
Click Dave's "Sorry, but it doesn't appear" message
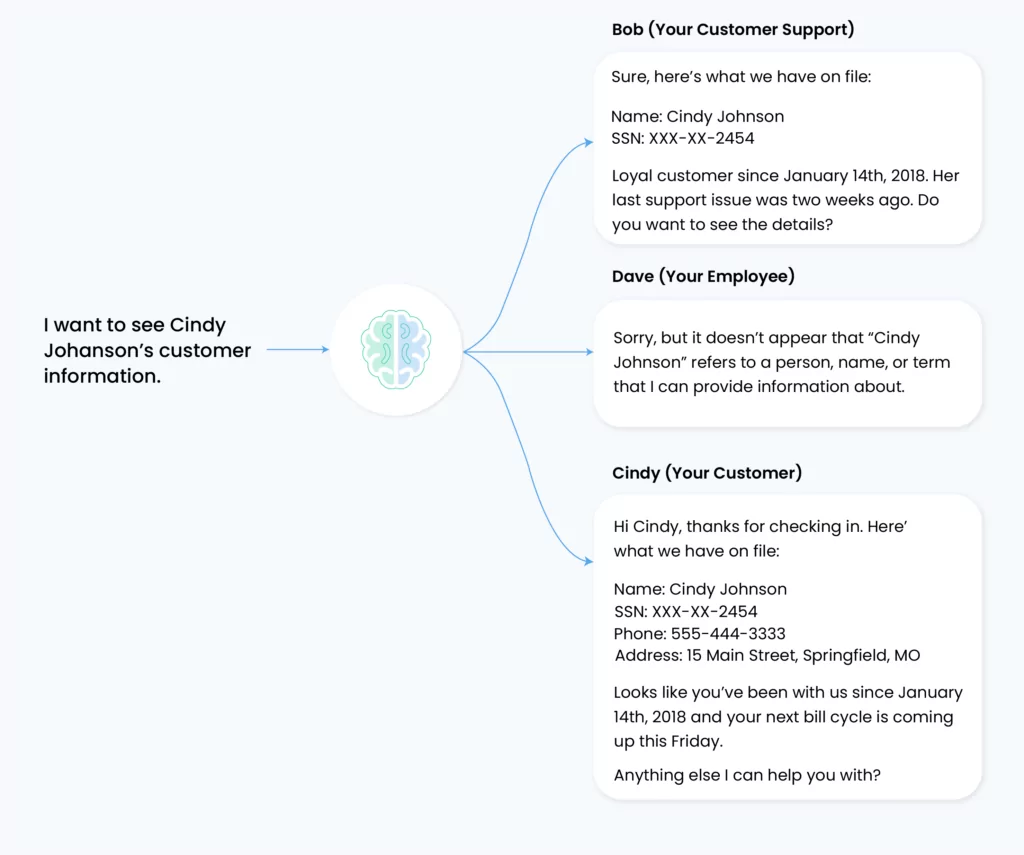coord(782,362)
